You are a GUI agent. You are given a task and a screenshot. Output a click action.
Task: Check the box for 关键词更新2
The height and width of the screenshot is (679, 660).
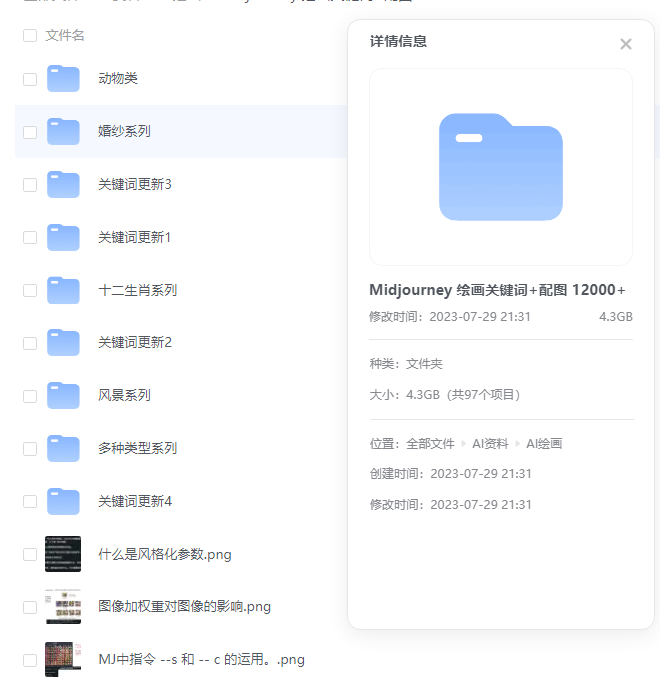tap(30, 343)
